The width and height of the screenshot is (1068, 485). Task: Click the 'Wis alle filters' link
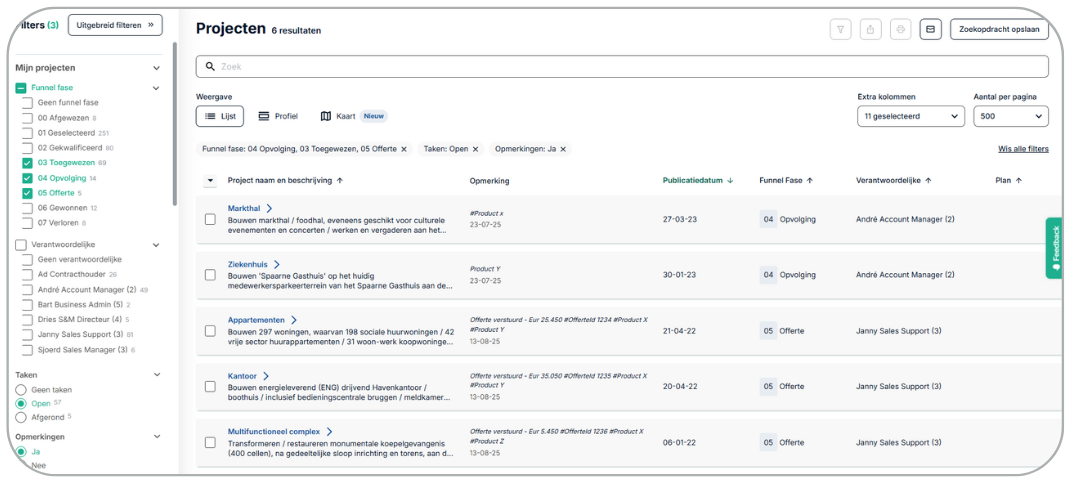(x=1022, y=149)
